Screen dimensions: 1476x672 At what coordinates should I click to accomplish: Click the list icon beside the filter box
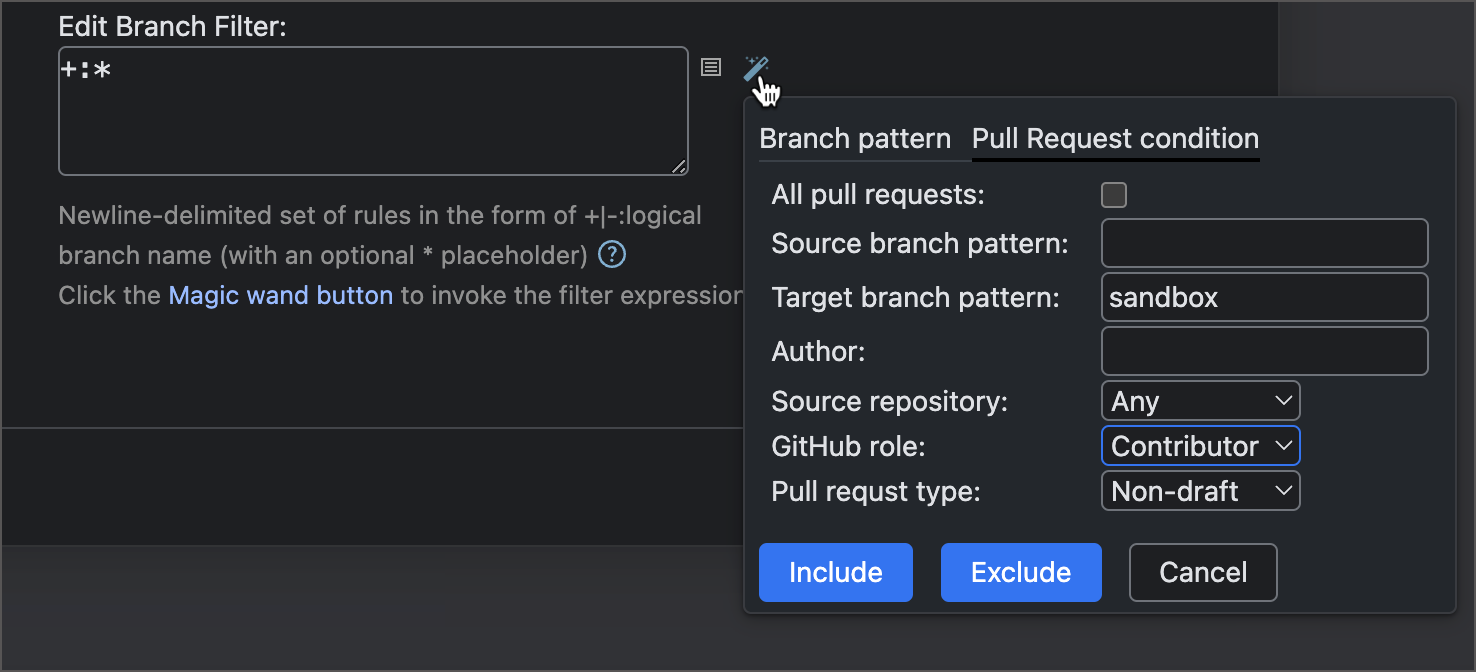point(711,66)
